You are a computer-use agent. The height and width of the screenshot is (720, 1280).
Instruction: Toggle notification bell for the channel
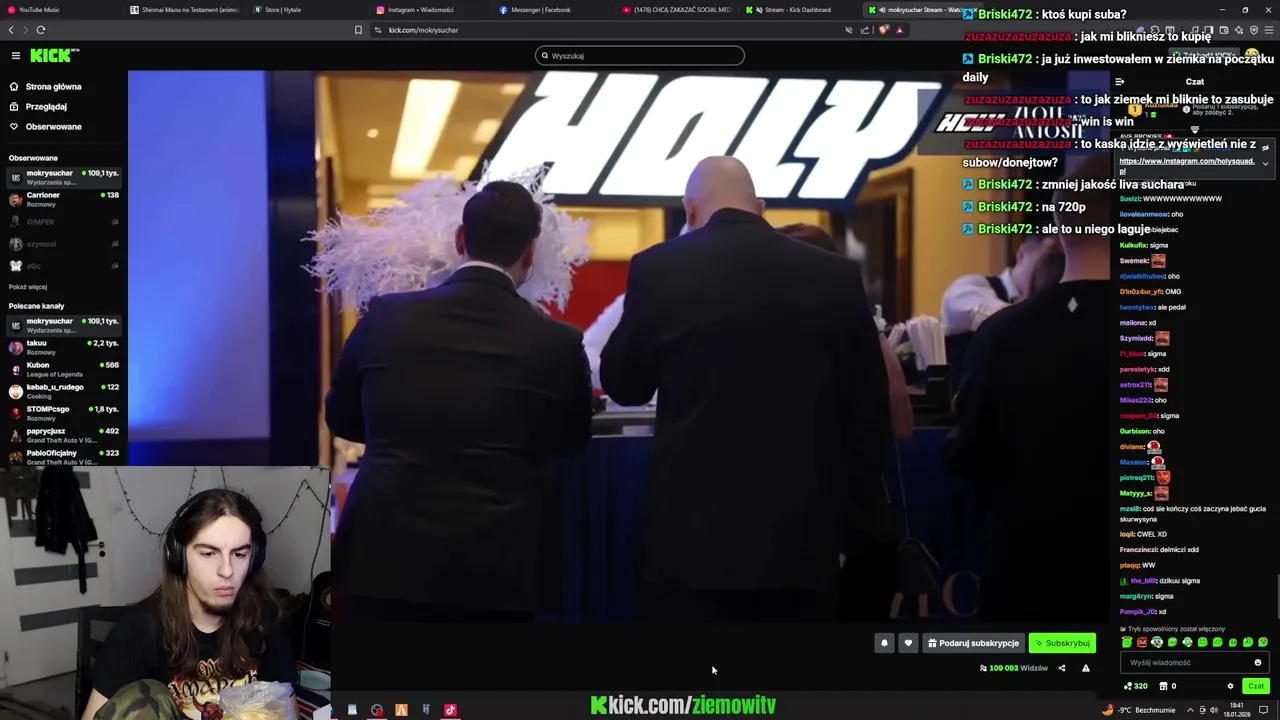[x=884, y=643]
